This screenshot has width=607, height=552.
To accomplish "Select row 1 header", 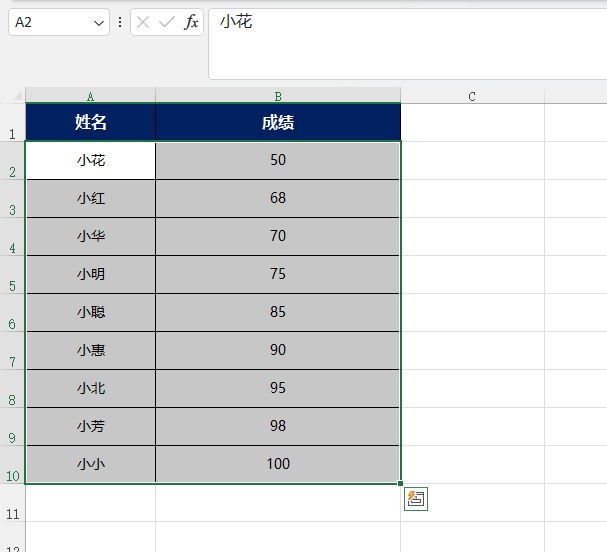I will coord(12,122).
